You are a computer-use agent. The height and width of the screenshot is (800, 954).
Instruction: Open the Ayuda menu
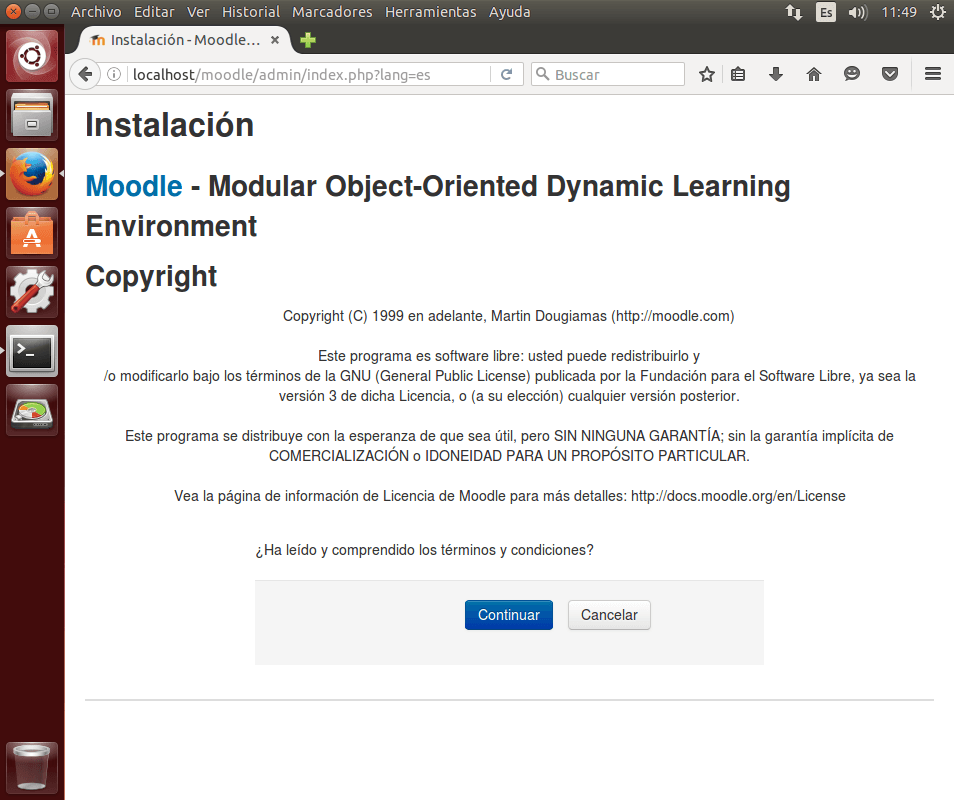point(510,12)
